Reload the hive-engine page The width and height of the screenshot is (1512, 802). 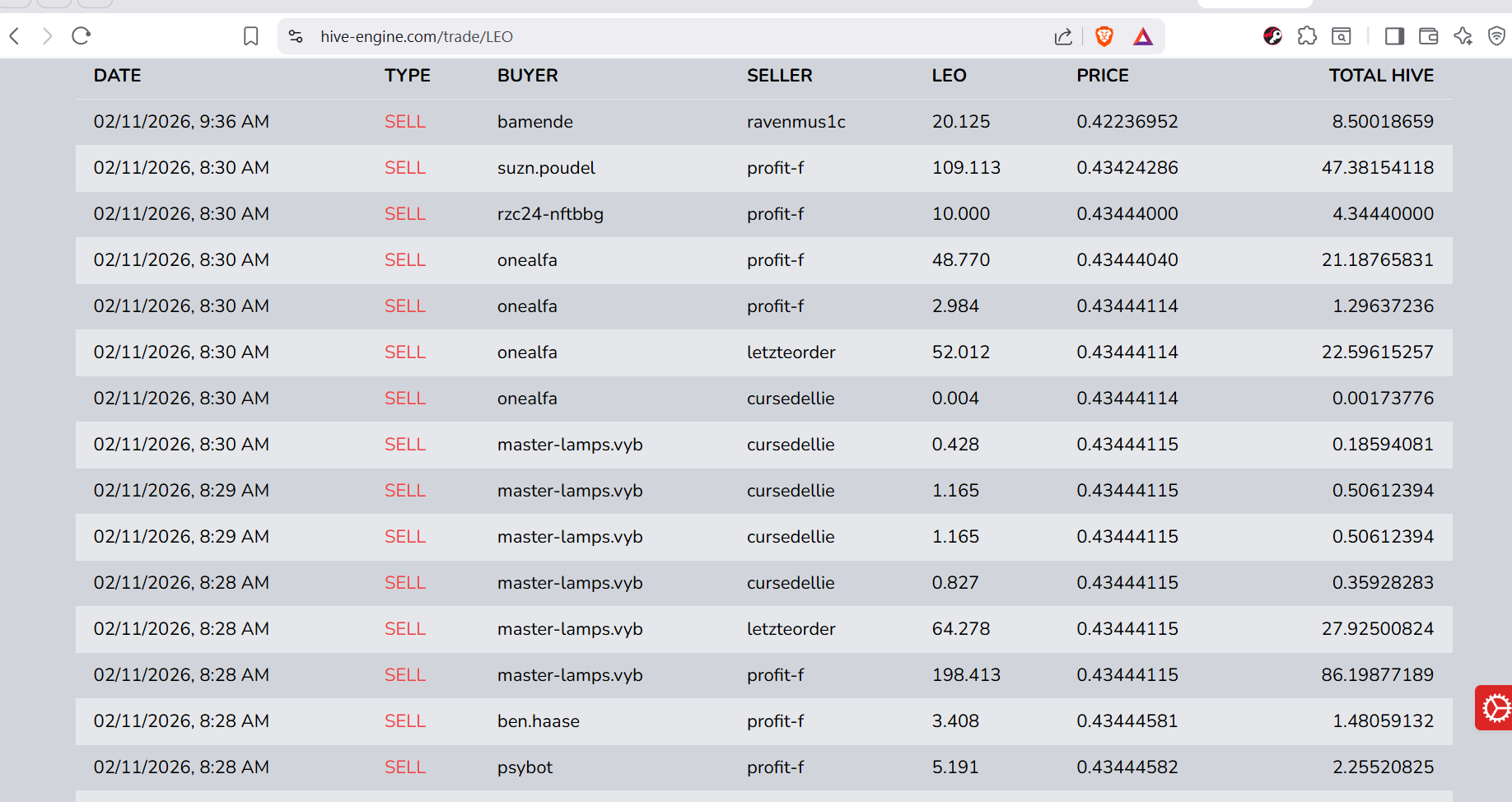pos(81,36)
